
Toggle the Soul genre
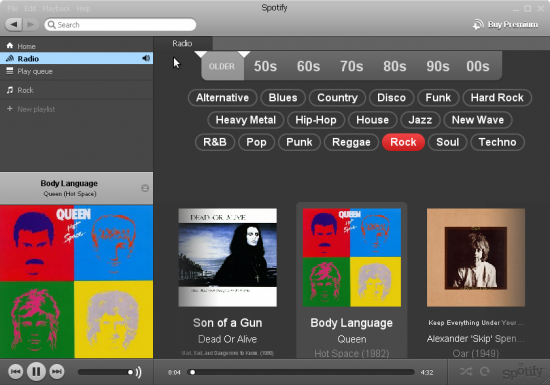(x=448, y=142)
